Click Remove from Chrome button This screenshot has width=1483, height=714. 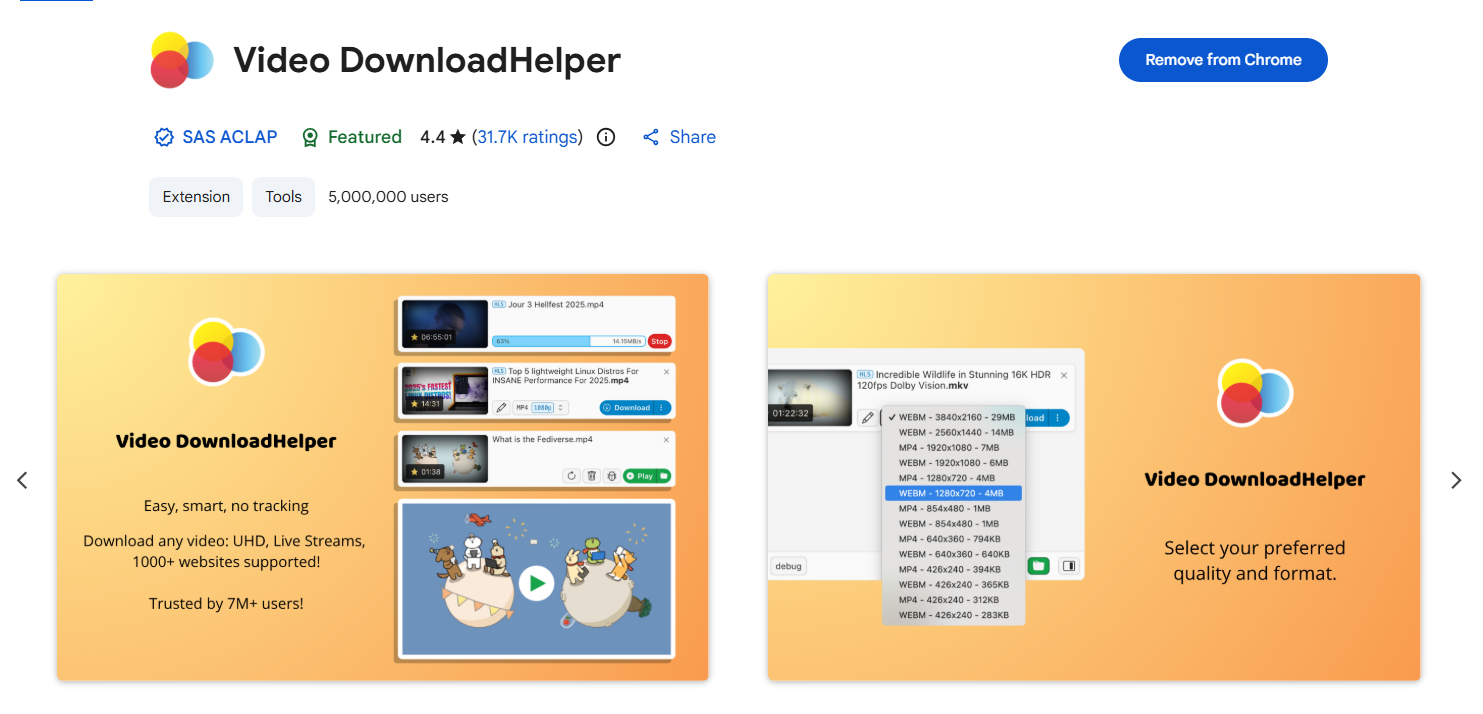[1223, 60]
